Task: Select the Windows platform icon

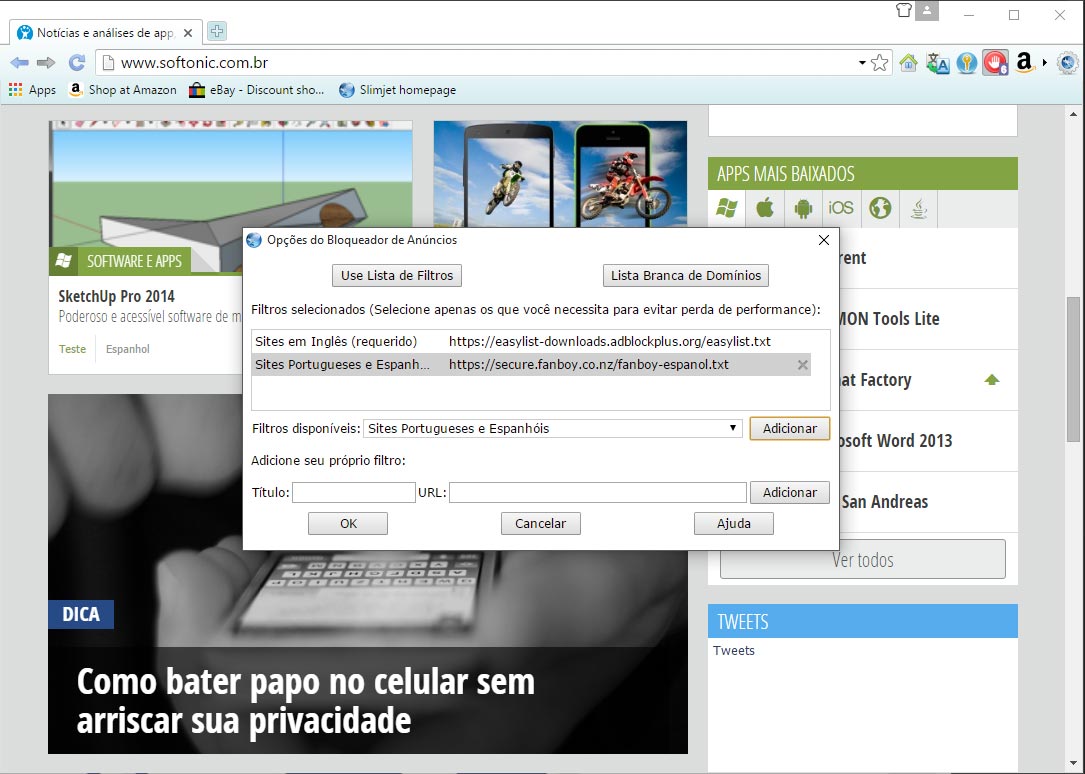Action: (727, 208)
